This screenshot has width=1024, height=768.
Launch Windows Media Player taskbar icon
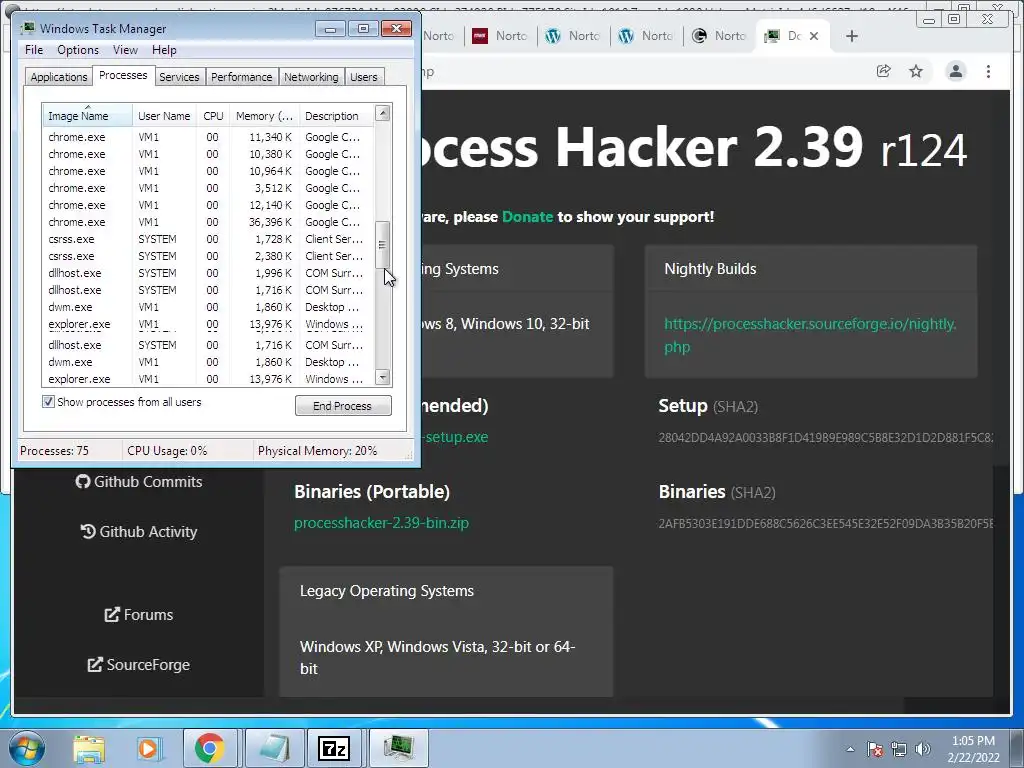148,748
